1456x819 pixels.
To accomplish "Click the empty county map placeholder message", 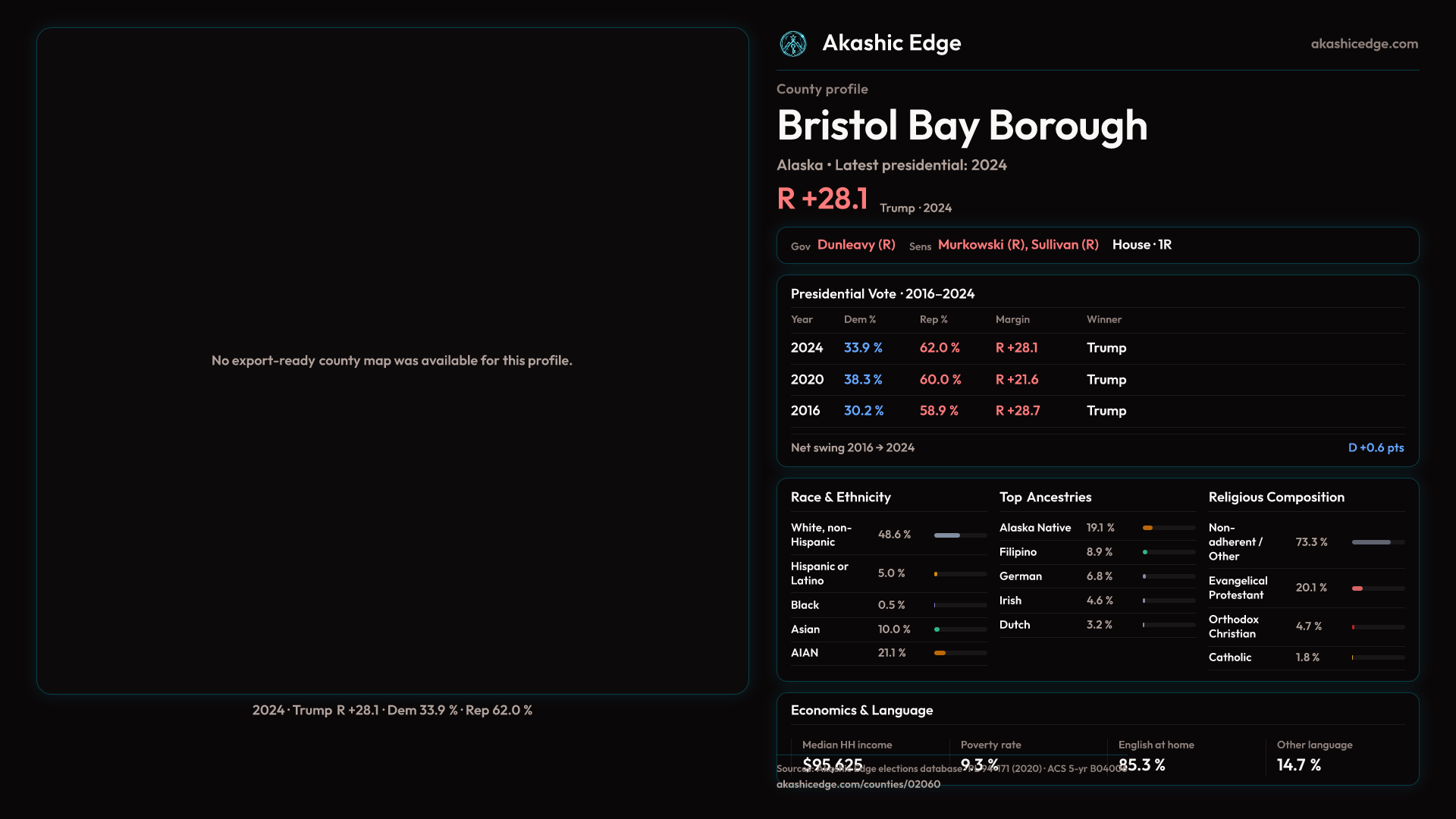I will [x=391, y=361].
